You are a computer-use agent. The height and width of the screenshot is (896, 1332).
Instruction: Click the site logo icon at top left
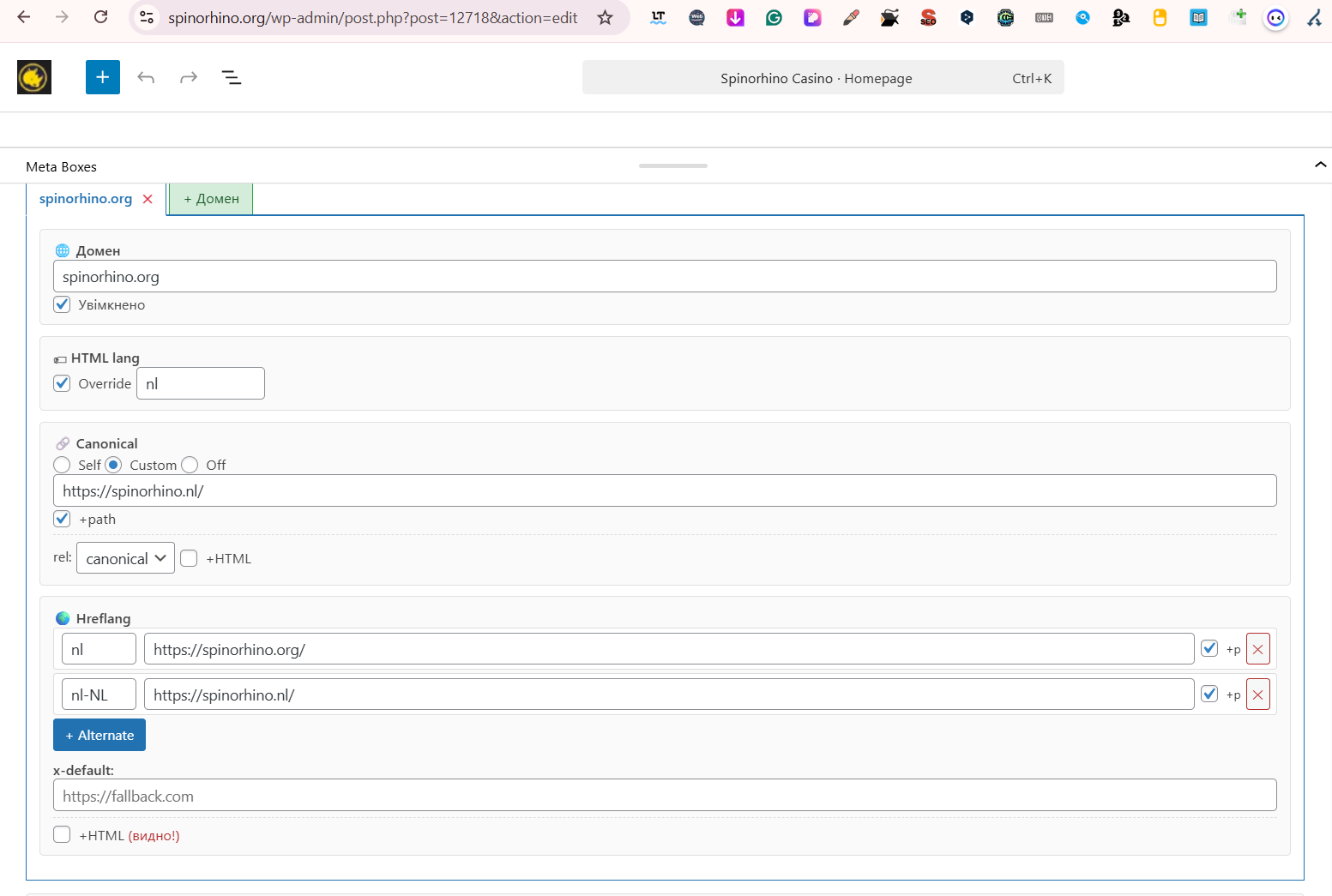click(34, 77)
